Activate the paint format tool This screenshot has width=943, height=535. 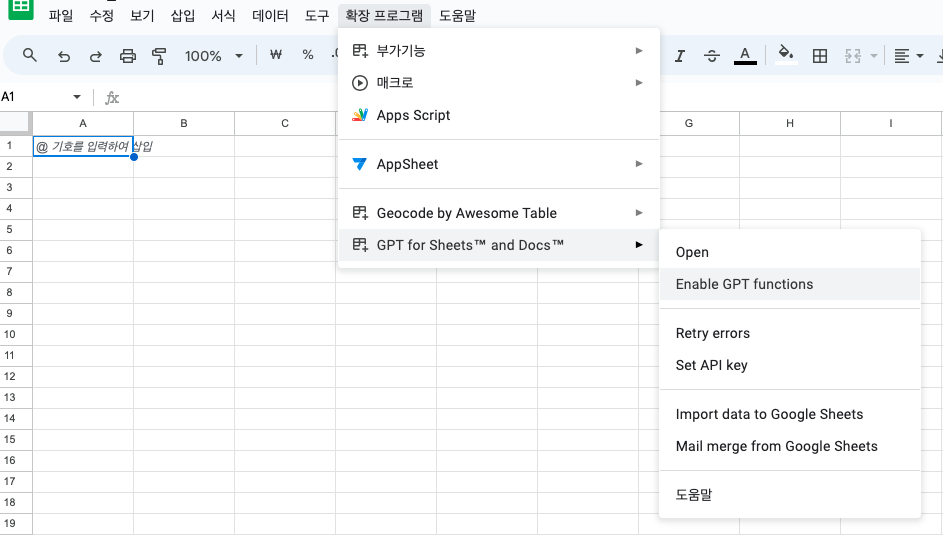(159, 56)
